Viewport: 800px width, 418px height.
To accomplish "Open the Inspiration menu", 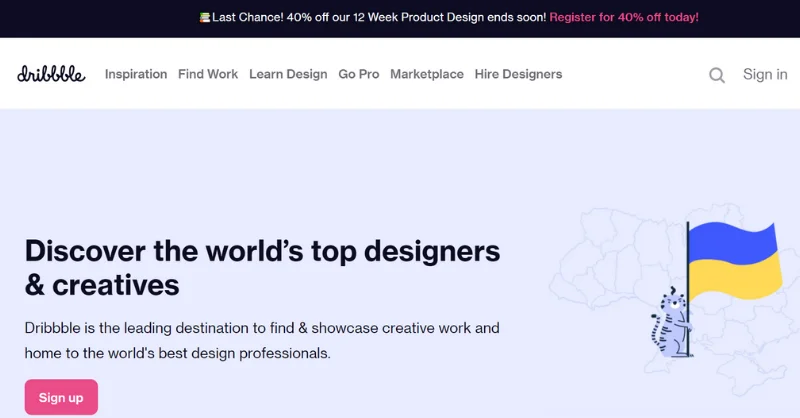I will click(136, 74).
